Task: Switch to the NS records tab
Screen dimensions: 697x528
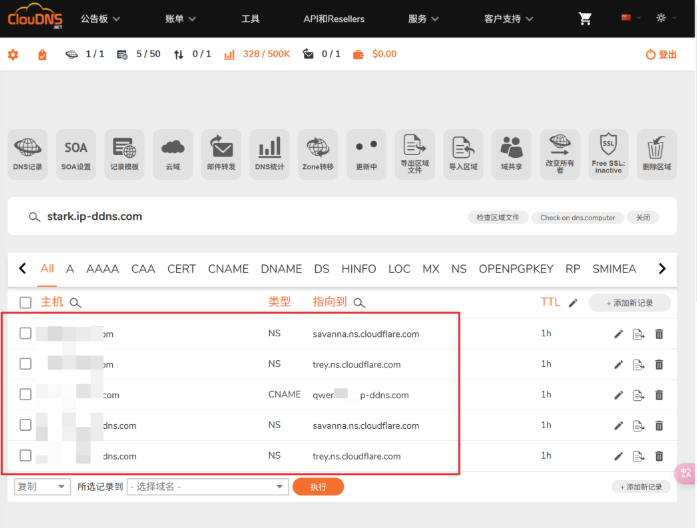Action: tap(459, 269)
